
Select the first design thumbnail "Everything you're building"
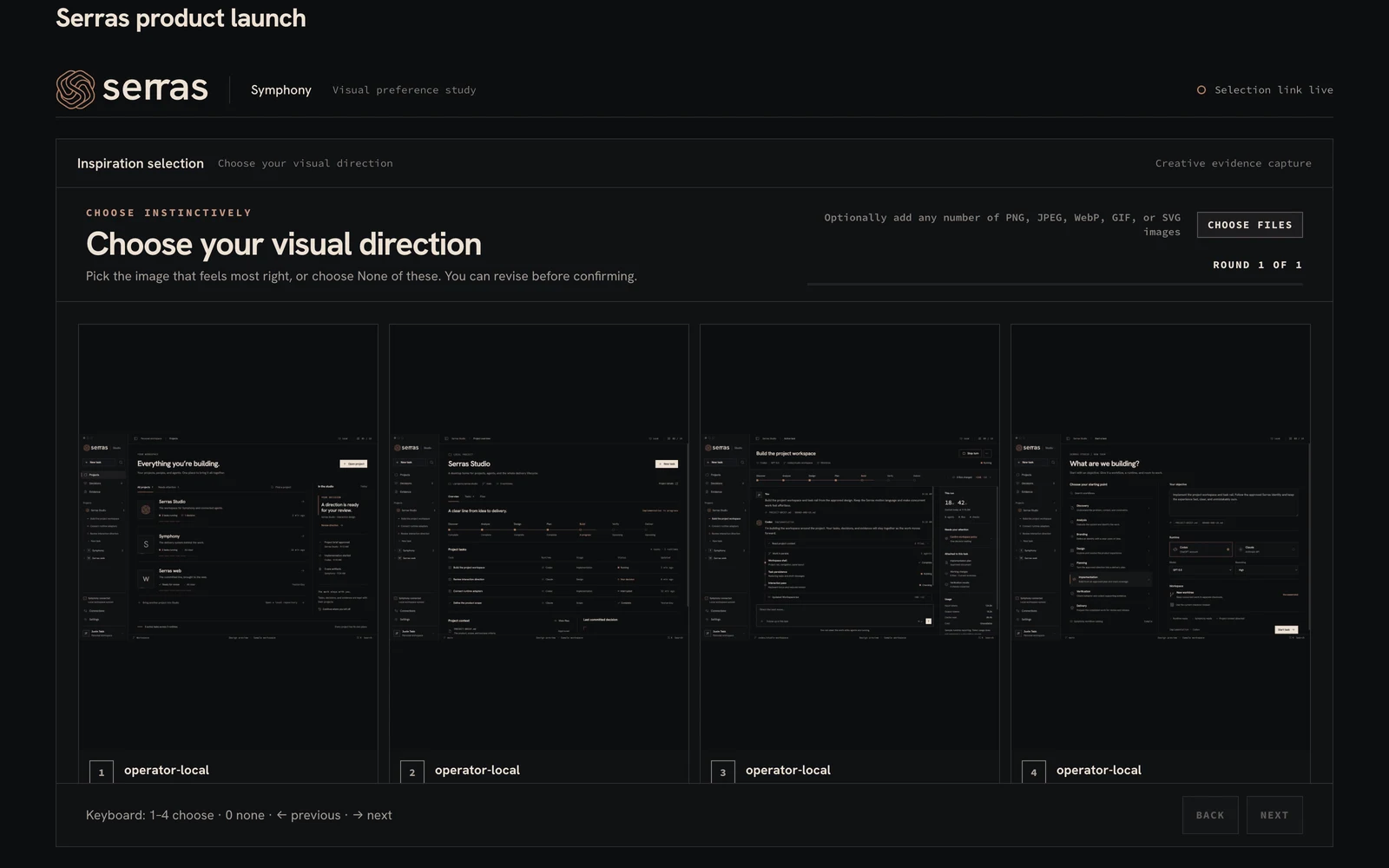click(228, 537)
